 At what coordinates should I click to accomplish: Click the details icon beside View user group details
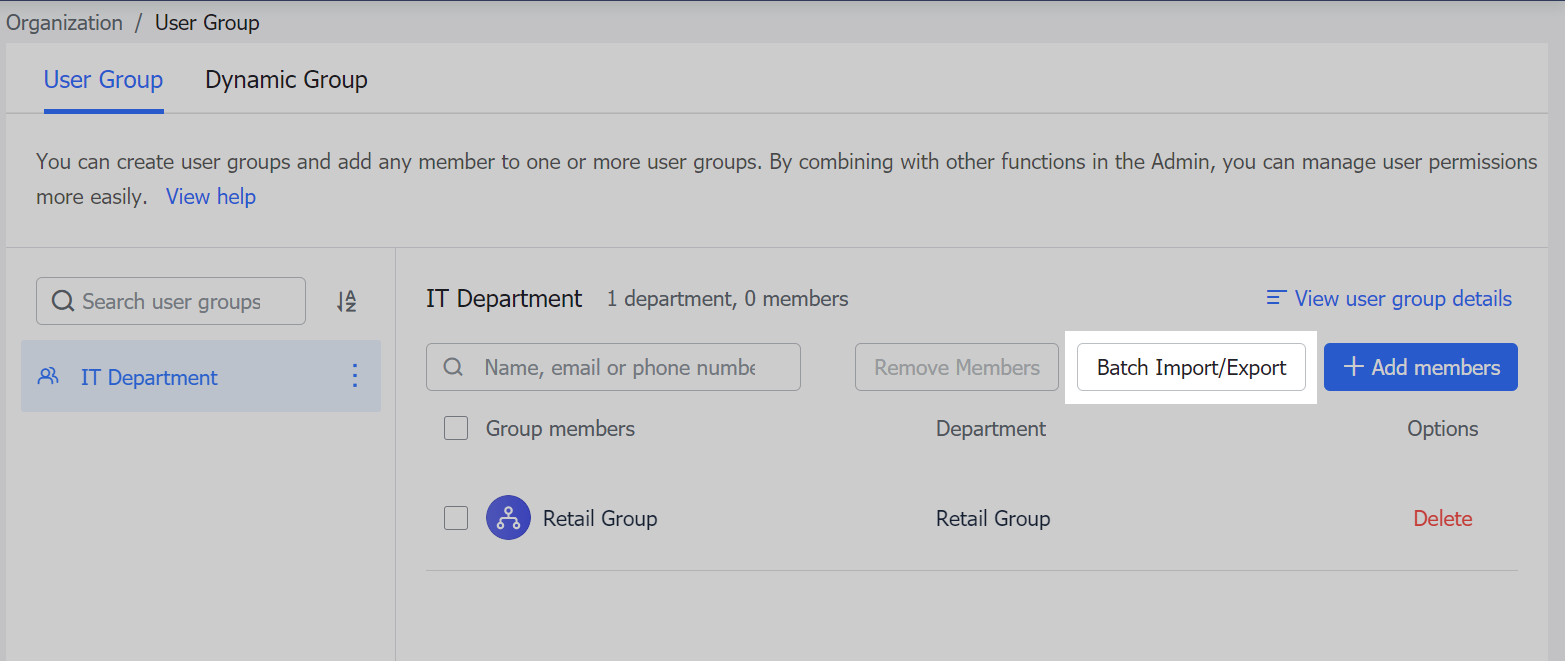pos(1275,297)
